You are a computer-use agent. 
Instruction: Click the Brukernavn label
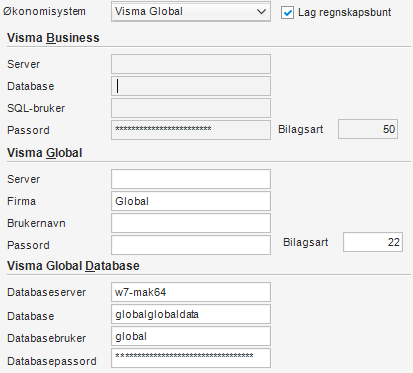click(36, 223)
